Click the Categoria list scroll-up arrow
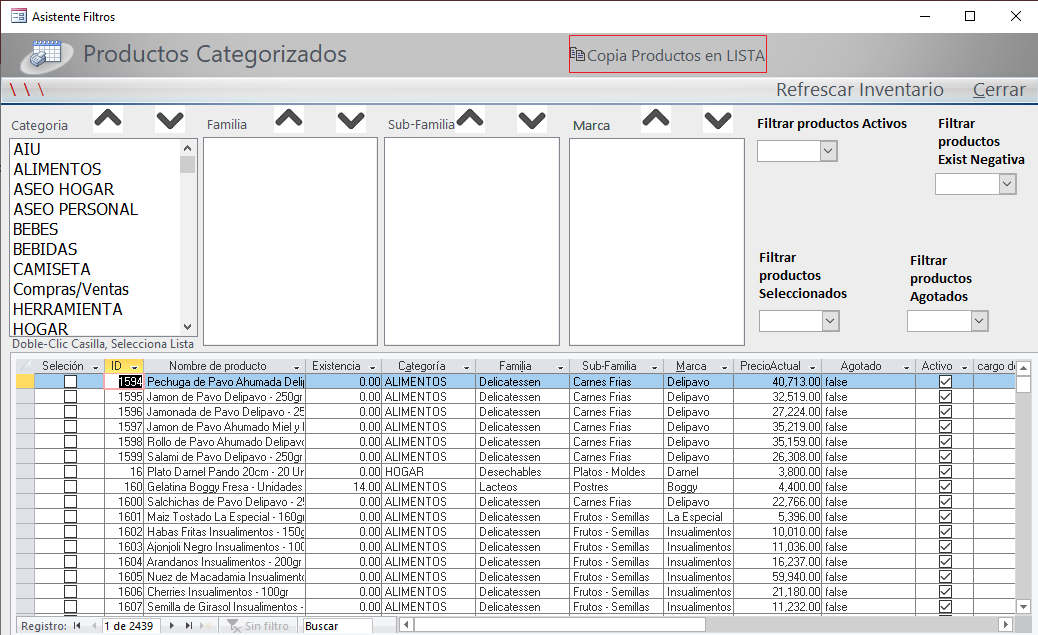The height and width of the screenshot is (635, 1038). pyautogui.click(x=187, y=148)
